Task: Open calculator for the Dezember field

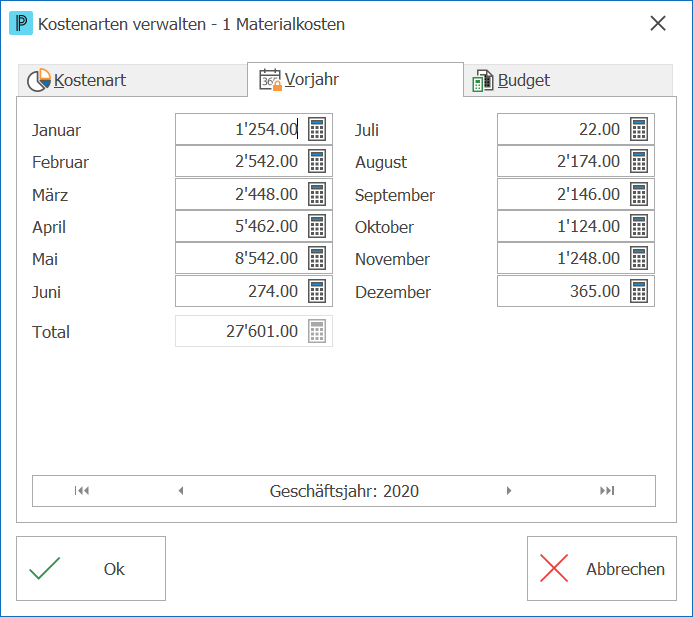Action: point(639,291)
